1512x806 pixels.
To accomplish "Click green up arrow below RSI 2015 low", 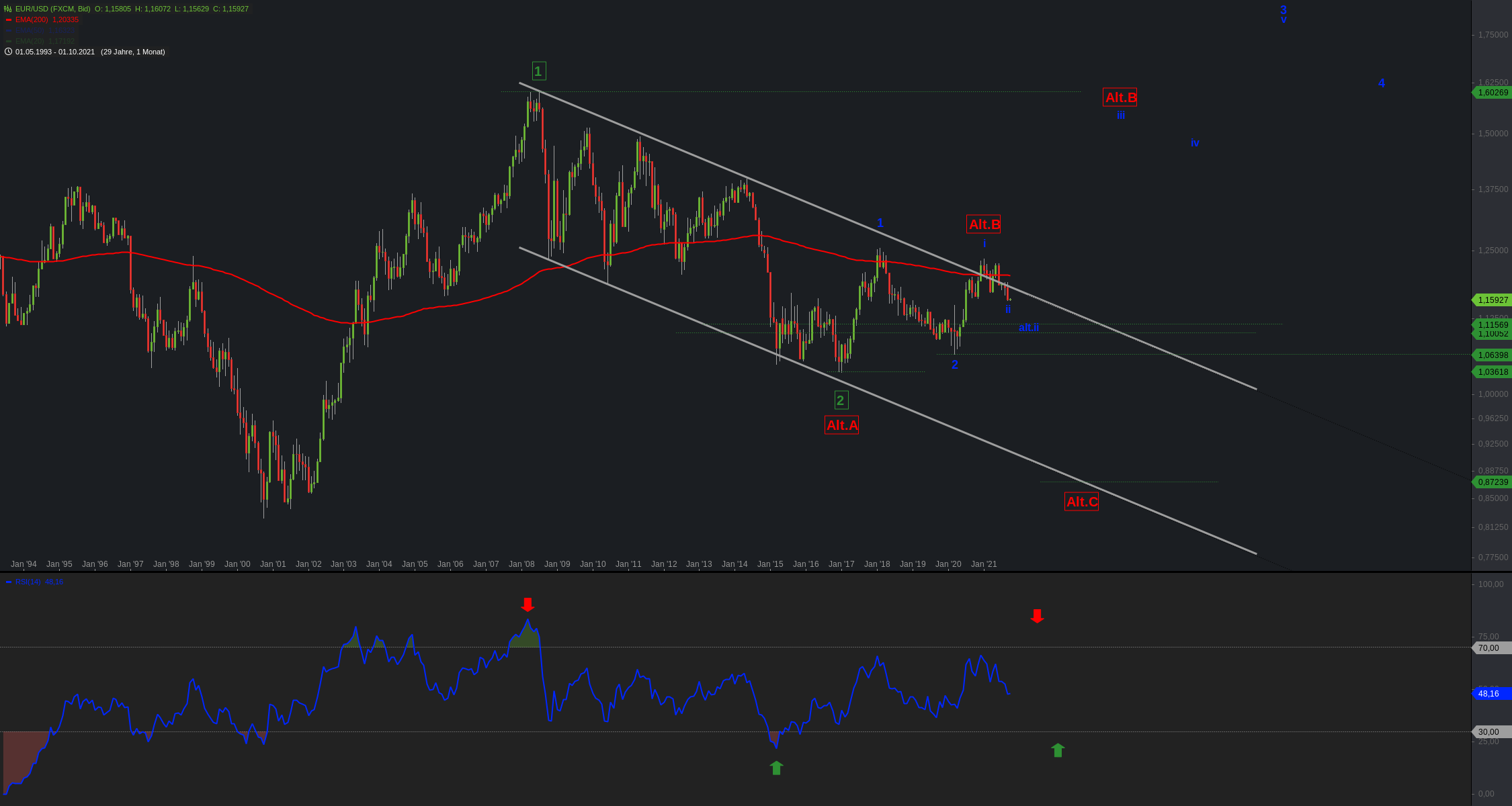I will 776,768.
